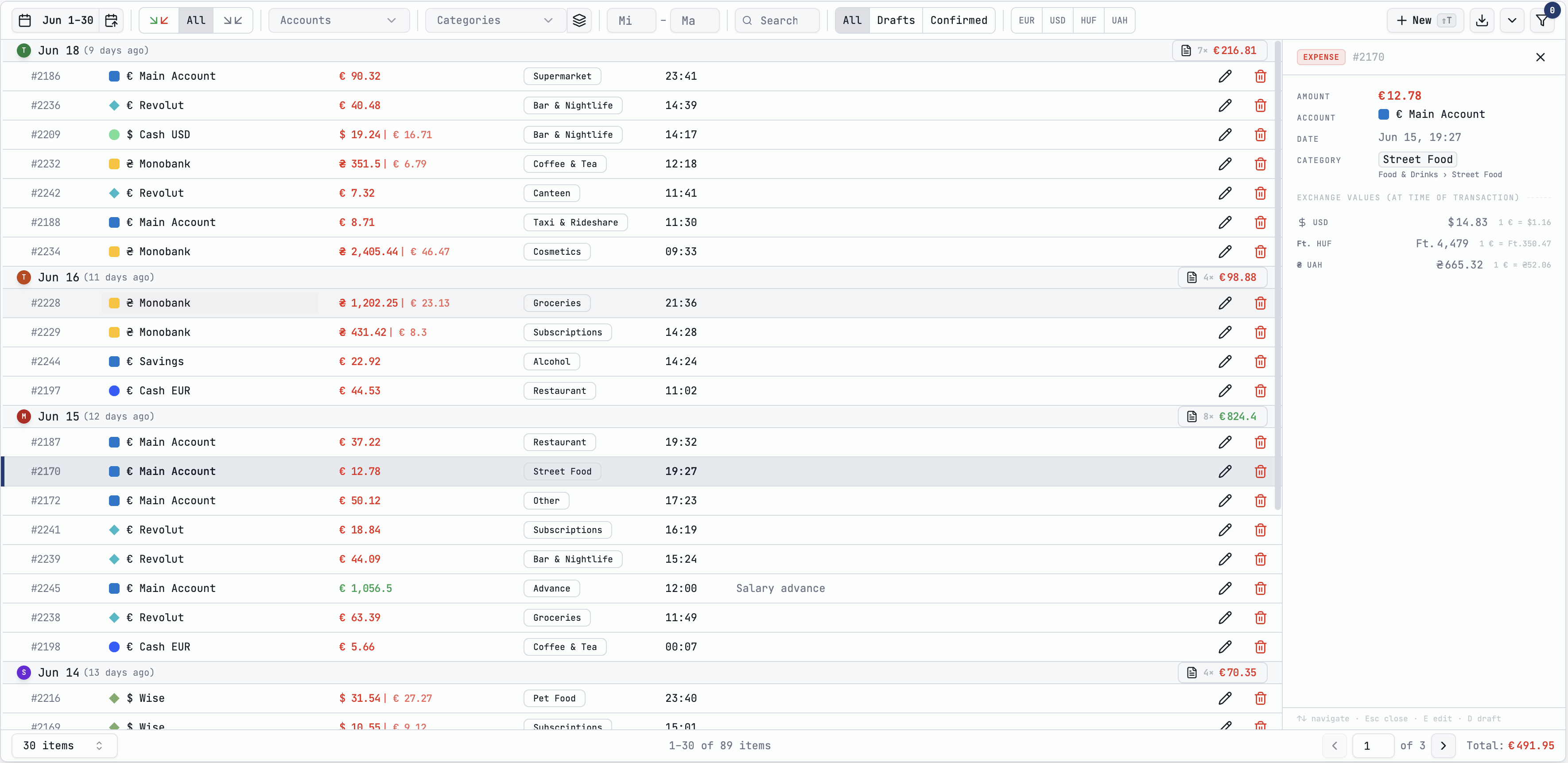Delete transaction #2209 Cash USD

[1261, 135]
